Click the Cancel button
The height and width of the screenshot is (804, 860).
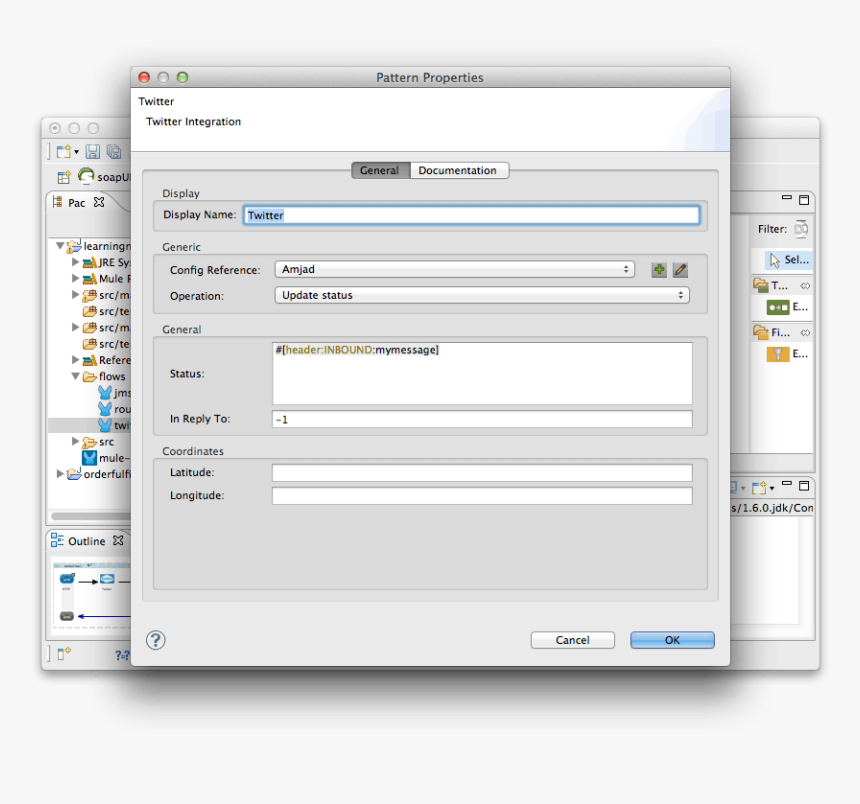coord(573,640)
